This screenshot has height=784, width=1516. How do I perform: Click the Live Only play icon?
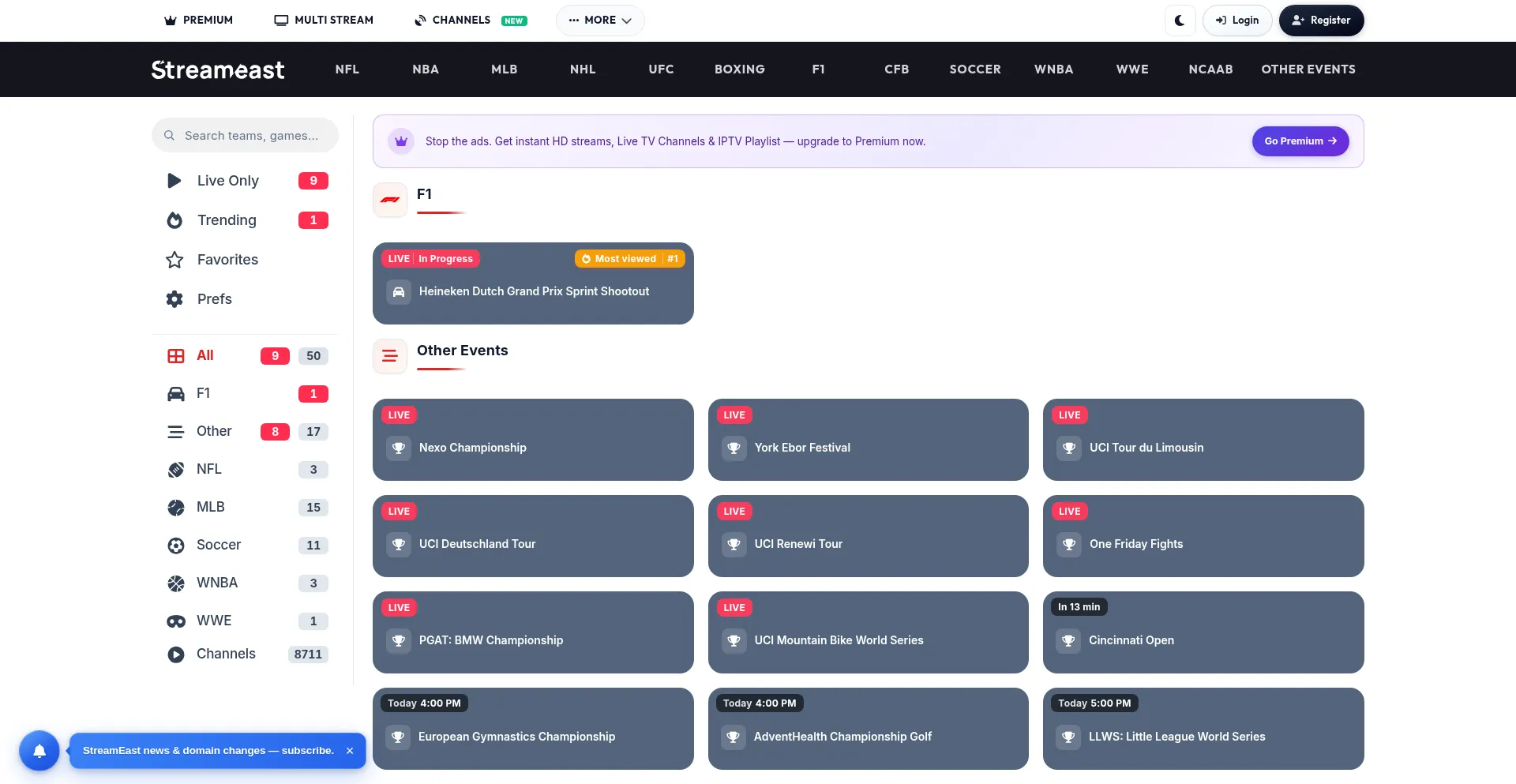[174, 181]
